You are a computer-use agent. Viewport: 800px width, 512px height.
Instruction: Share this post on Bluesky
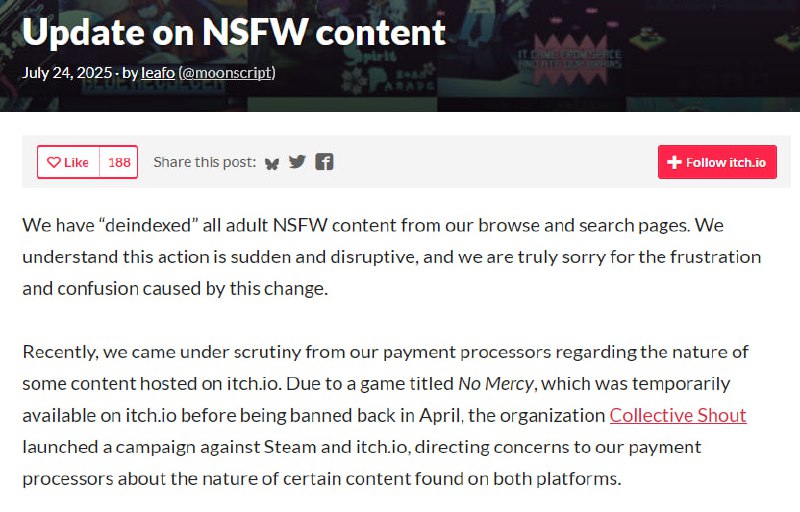coord(272,163)
